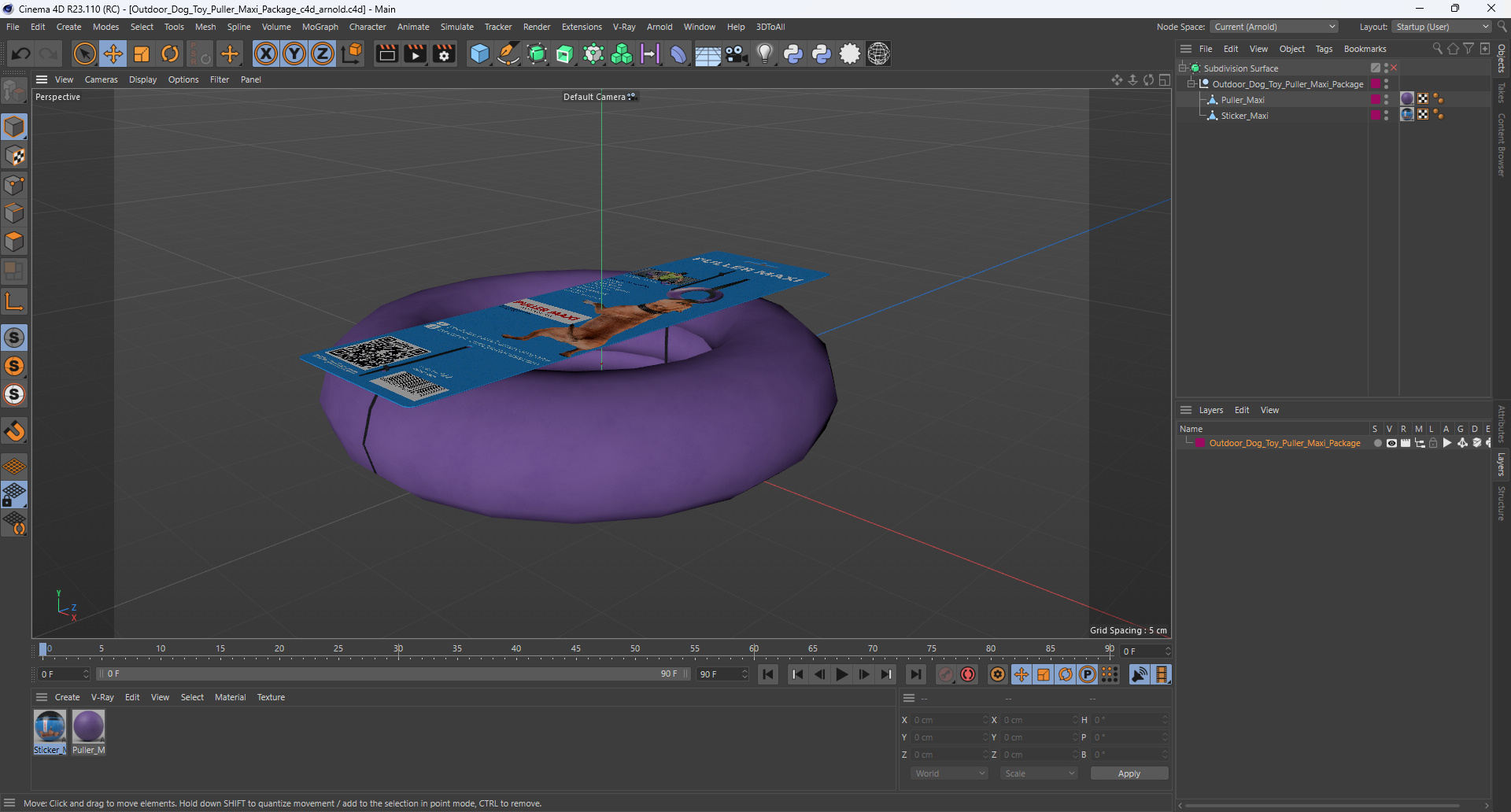The height and width of the screenshot is (812, 1511).
Task: Activate the Move tool
Action: point(113,54)
